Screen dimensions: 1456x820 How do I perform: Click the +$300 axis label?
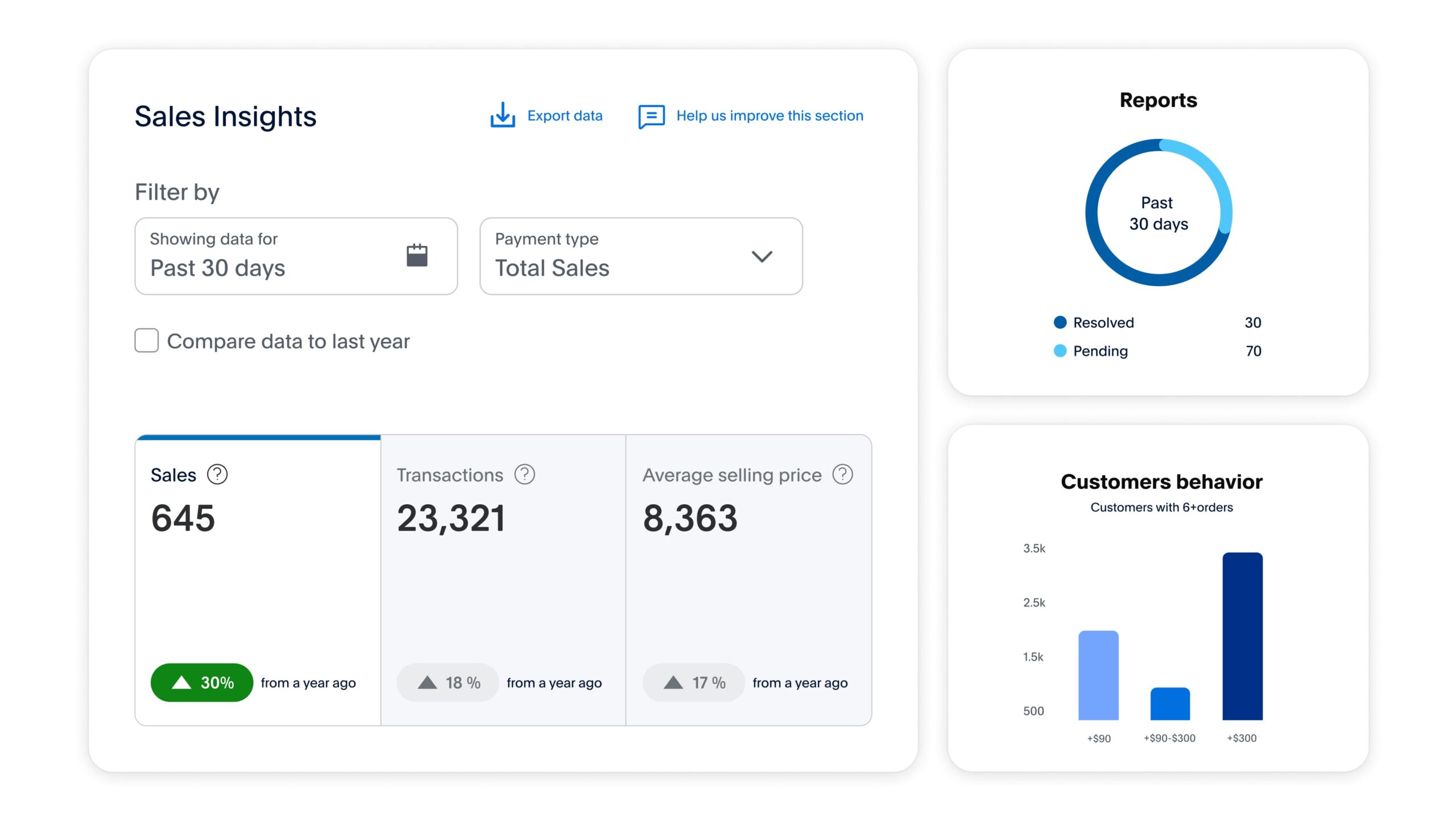pos(1242,738)
